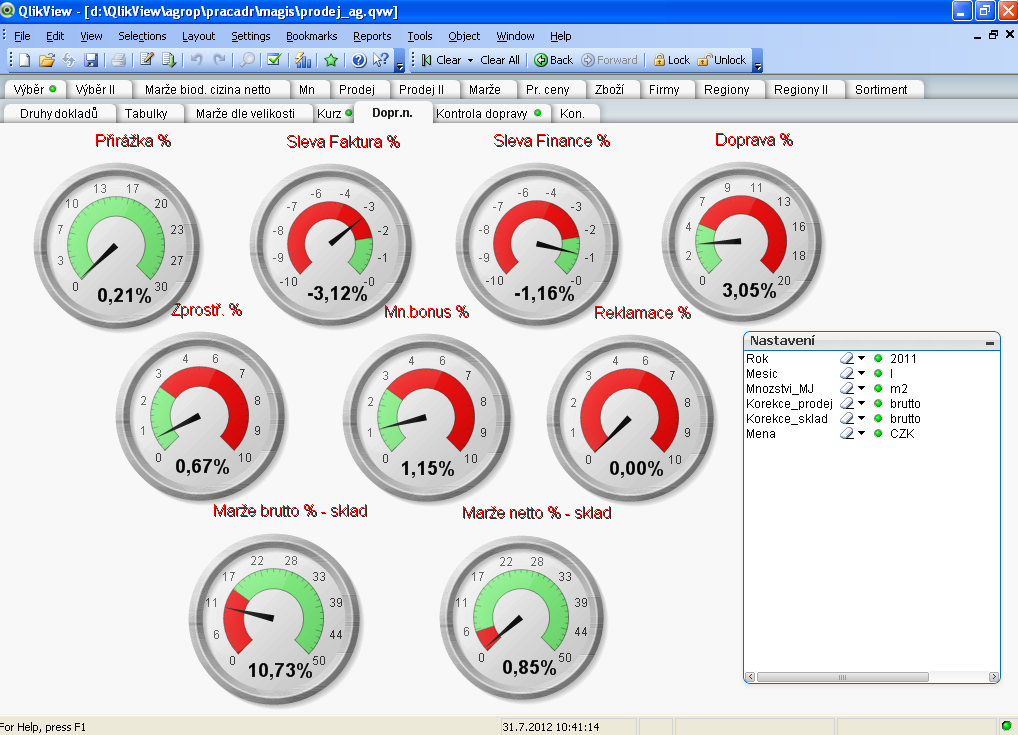Open the File menu
This screenshot has height=735, width=1018.
pos(22,36)
